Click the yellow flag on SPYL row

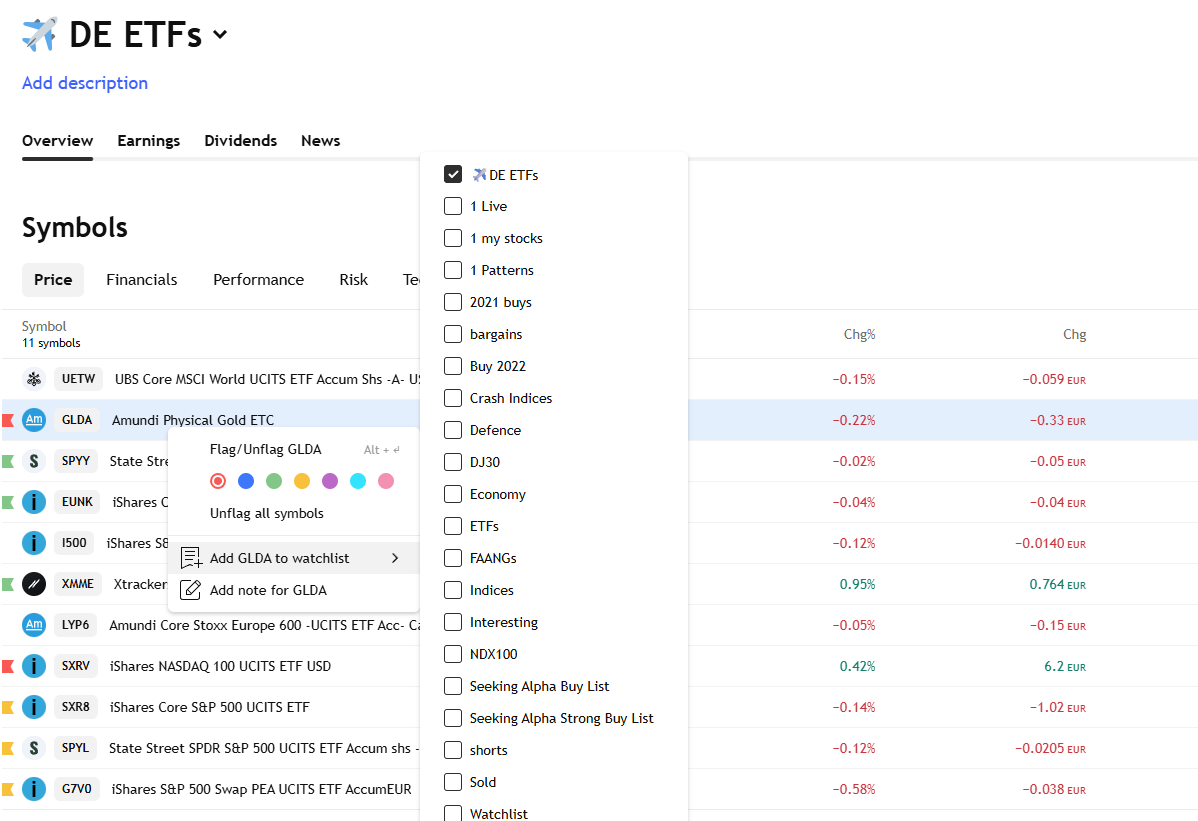(x=8, y=748)
